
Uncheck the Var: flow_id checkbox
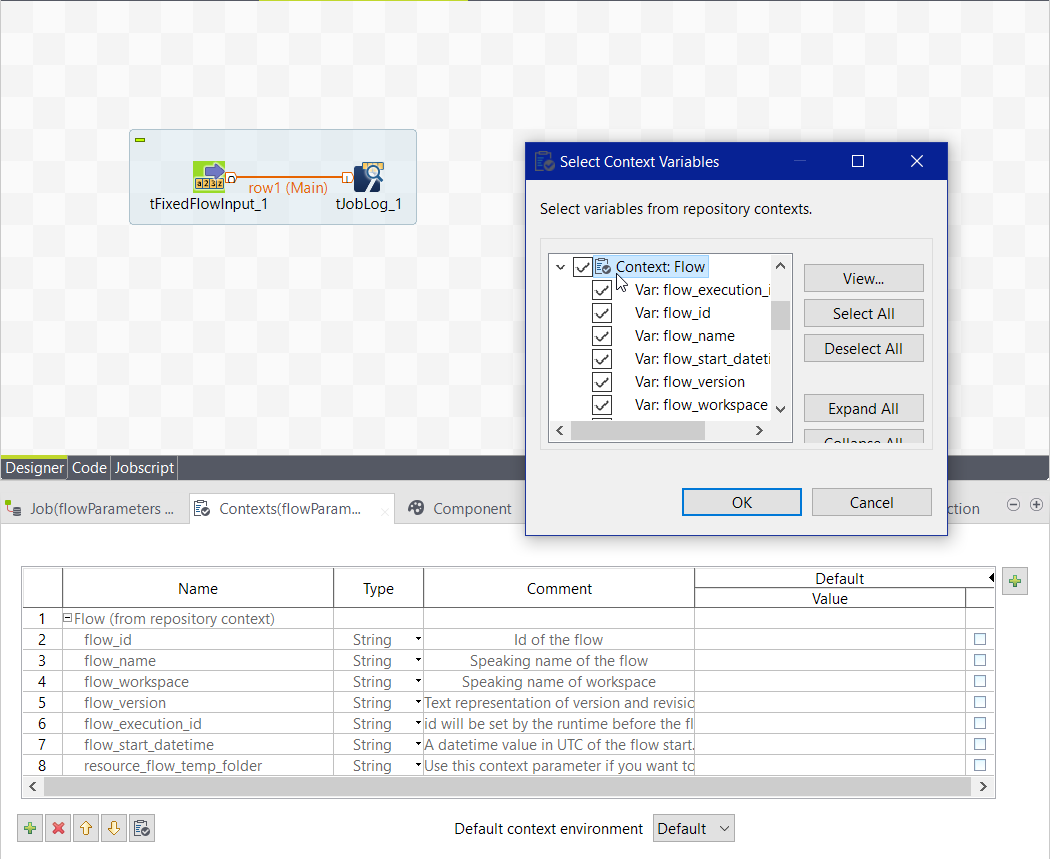pyautogui.click(x=602, y=313)
